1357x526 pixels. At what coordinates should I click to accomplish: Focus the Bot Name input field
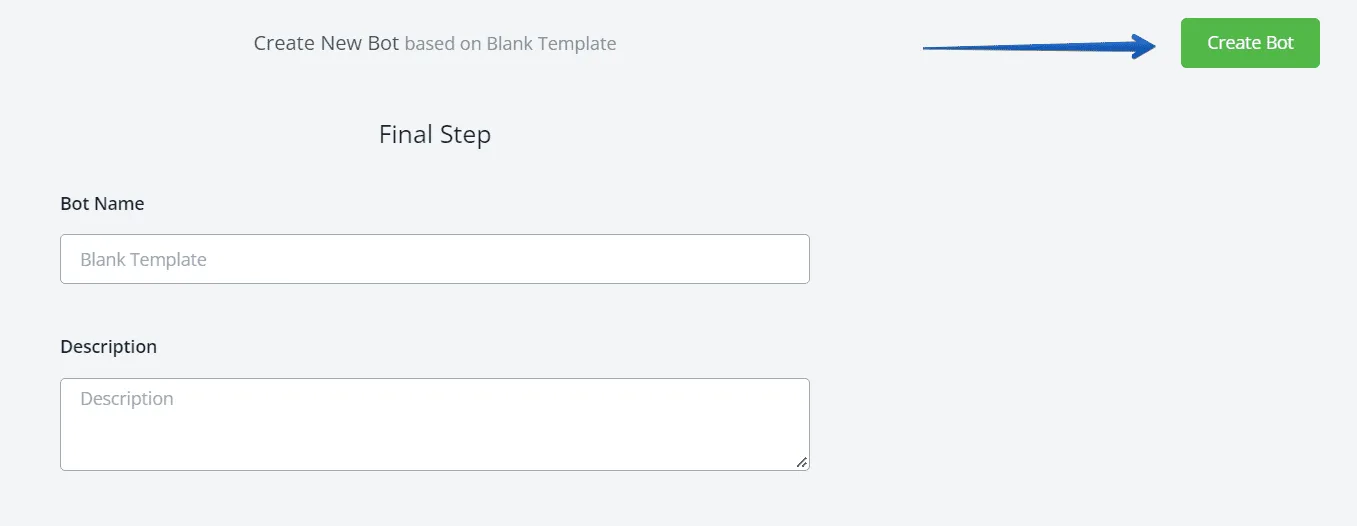435,259
